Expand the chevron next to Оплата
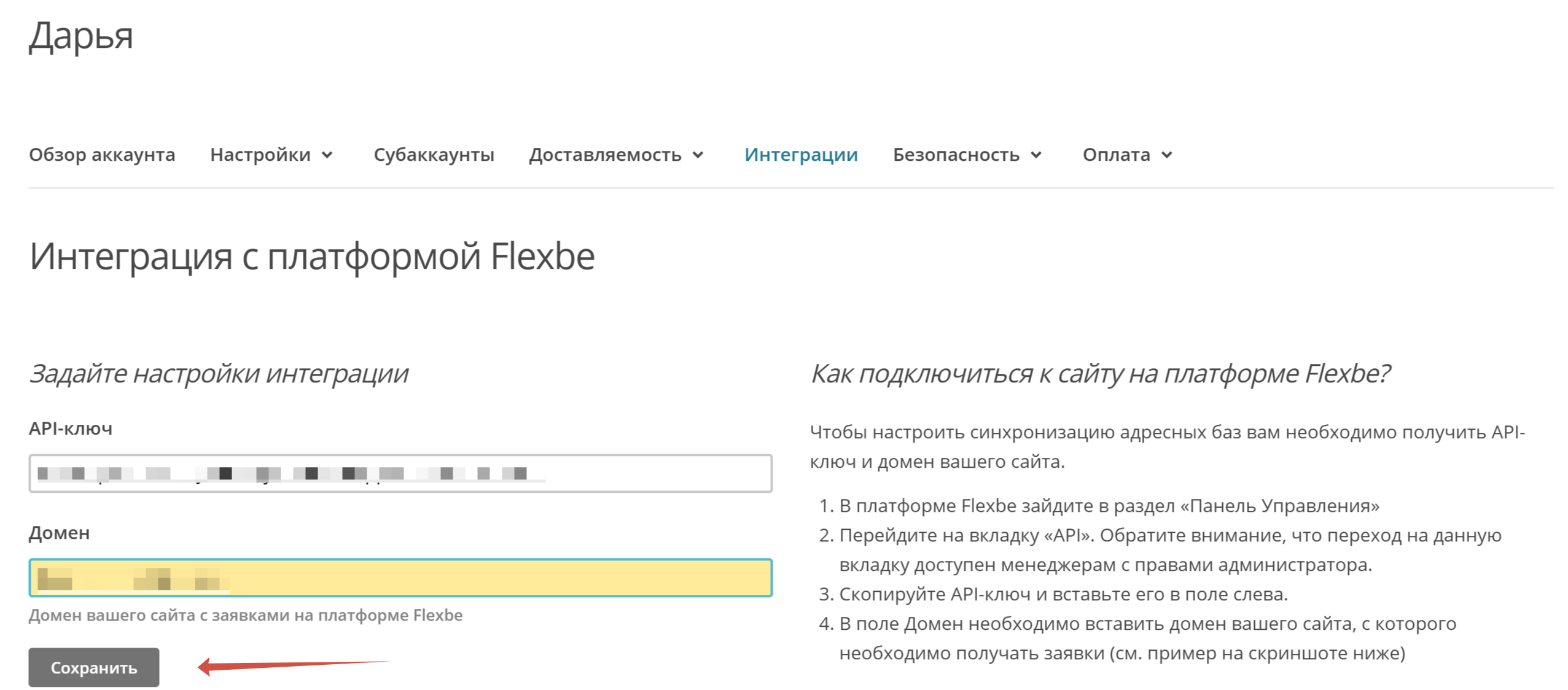This screenshot has width=1568, height=690. tap(1167, 155)
